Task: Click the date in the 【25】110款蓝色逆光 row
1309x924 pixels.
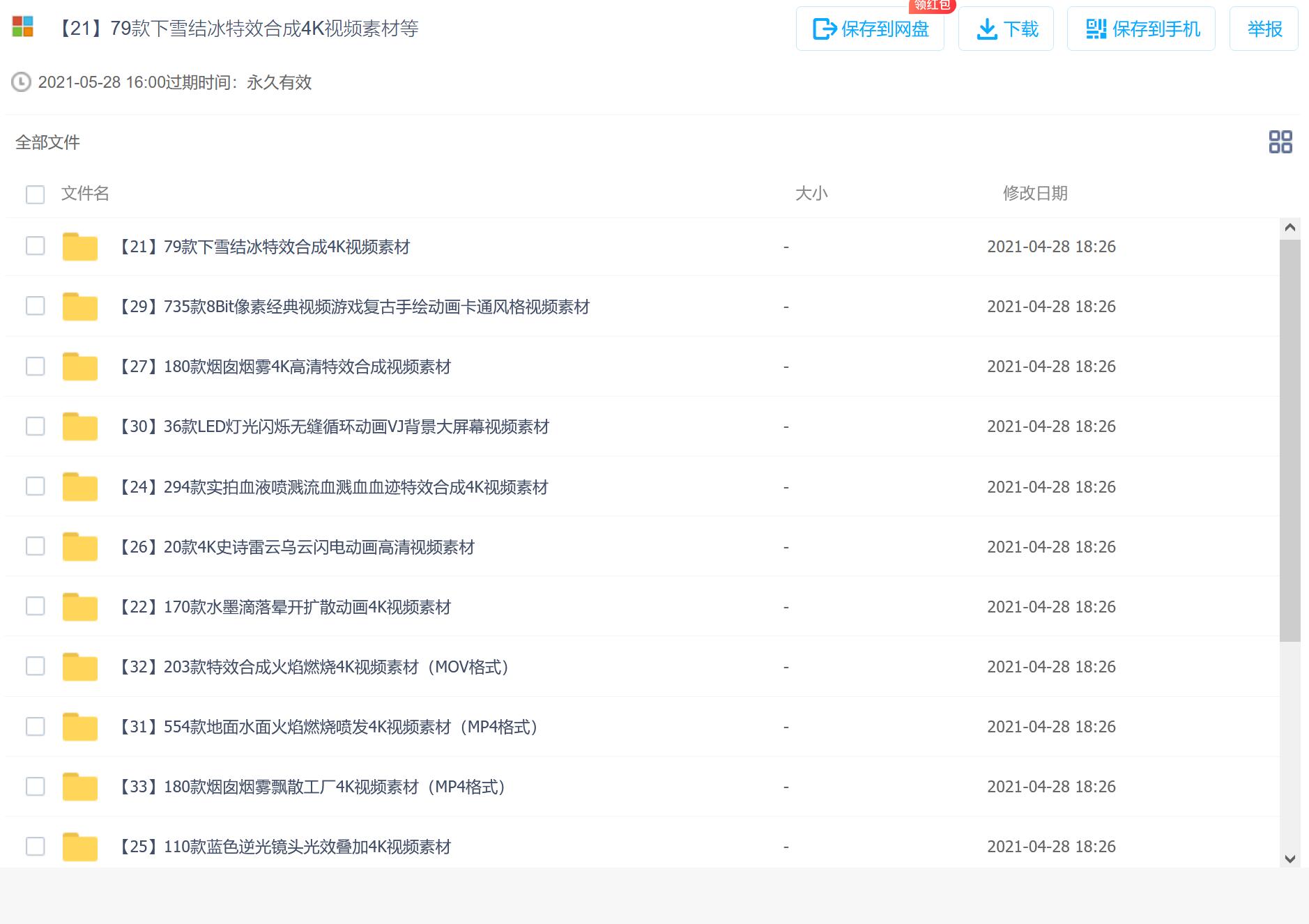Action: 1051,846
